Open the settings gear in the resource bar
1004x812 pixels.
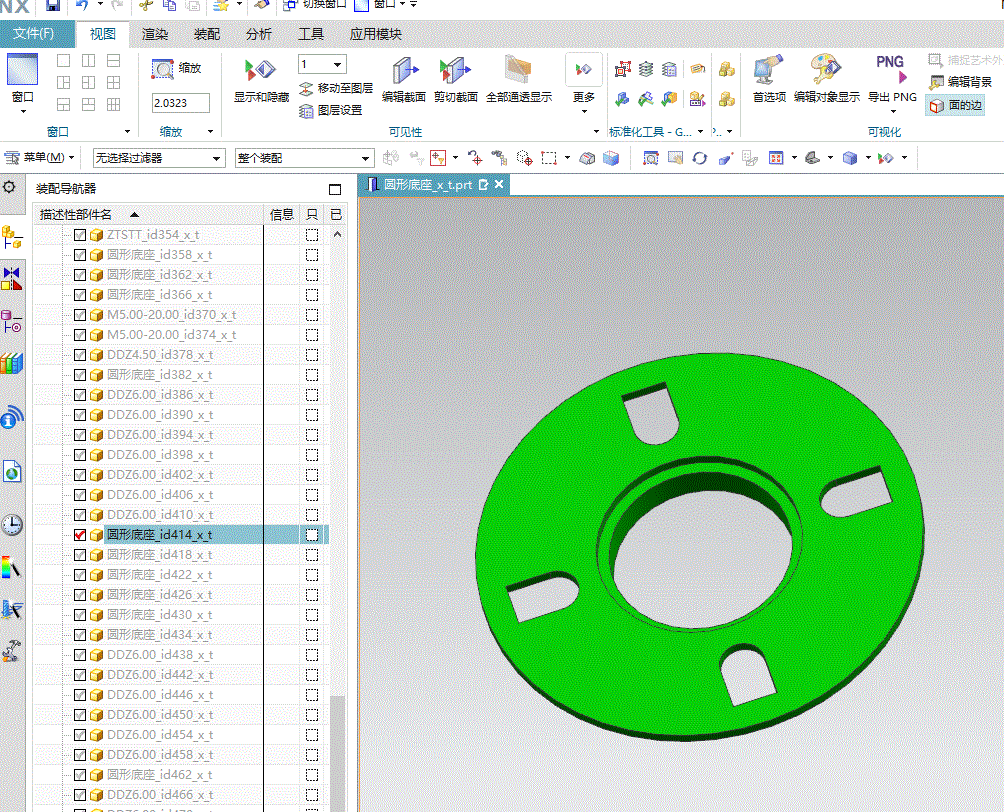[10, 188]
